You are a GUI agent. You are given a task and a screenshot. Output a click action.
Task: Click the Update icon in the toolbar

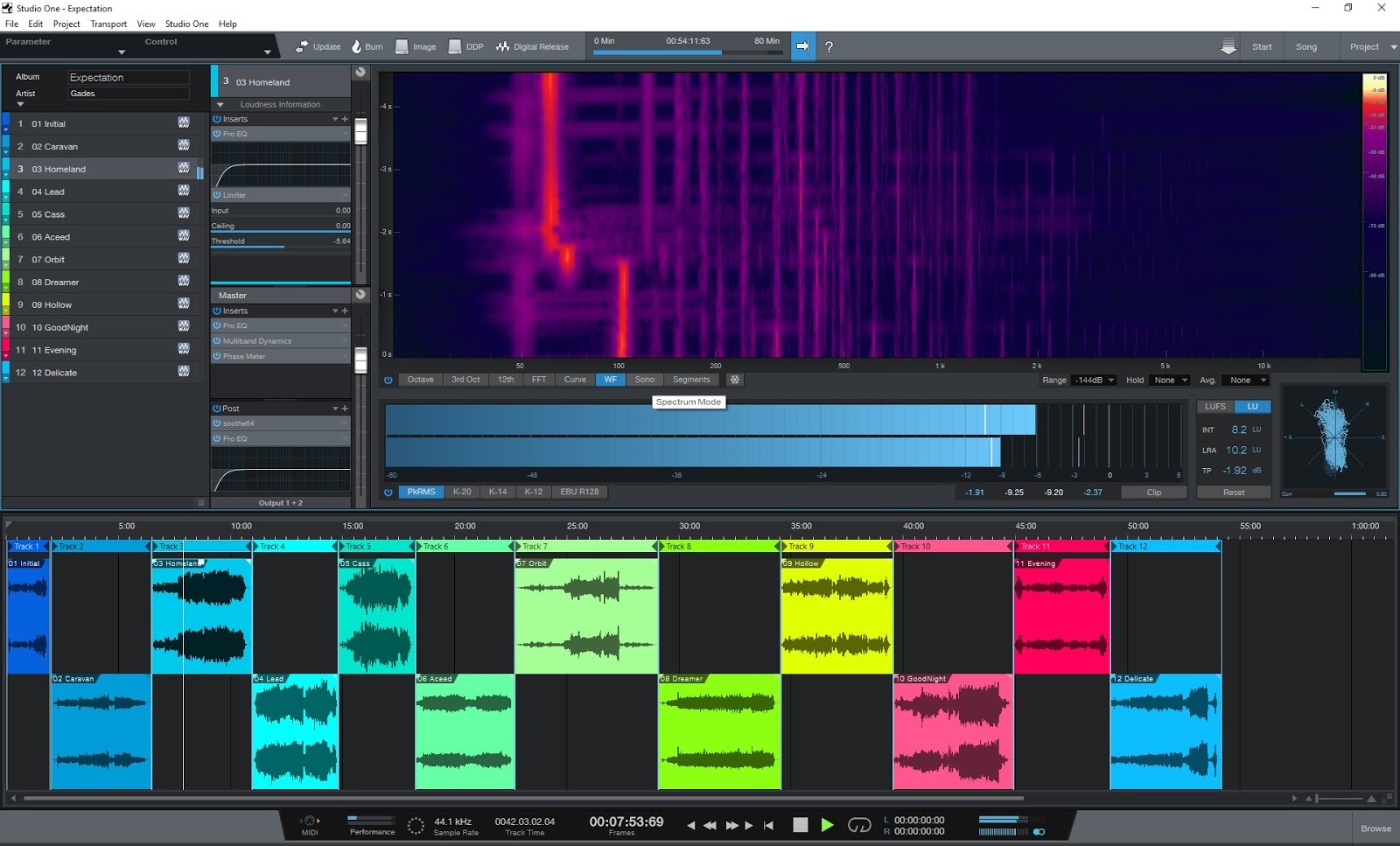point(300,46)
